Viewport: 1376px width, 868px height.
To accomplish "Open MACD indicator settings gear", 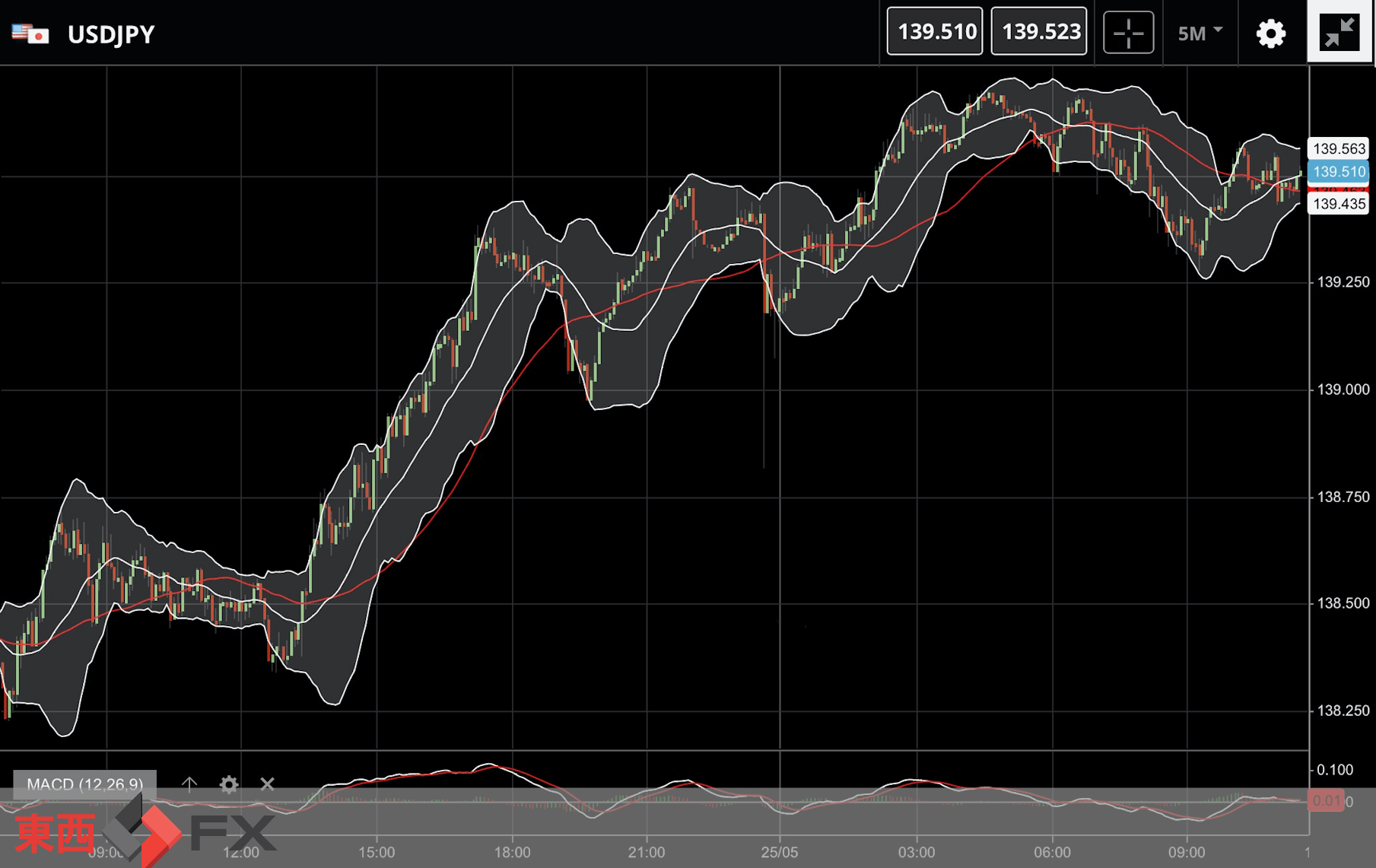I will [x=228, y=784].
